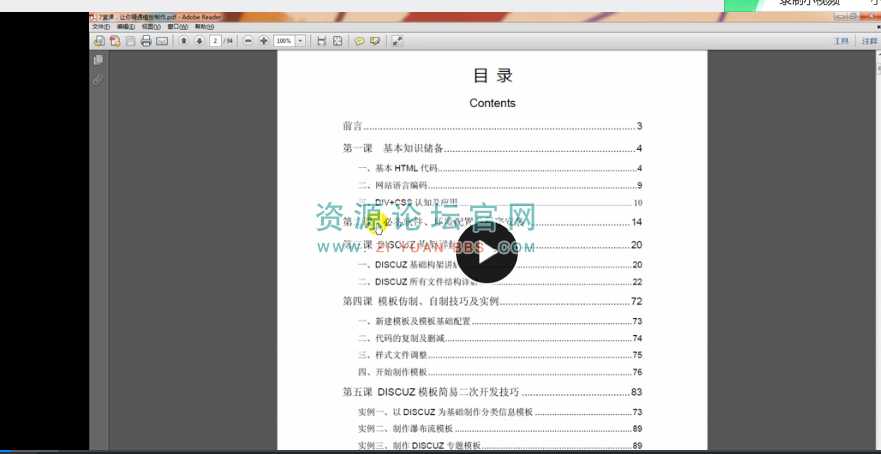Click the zoom out minus button

(248, 41)
